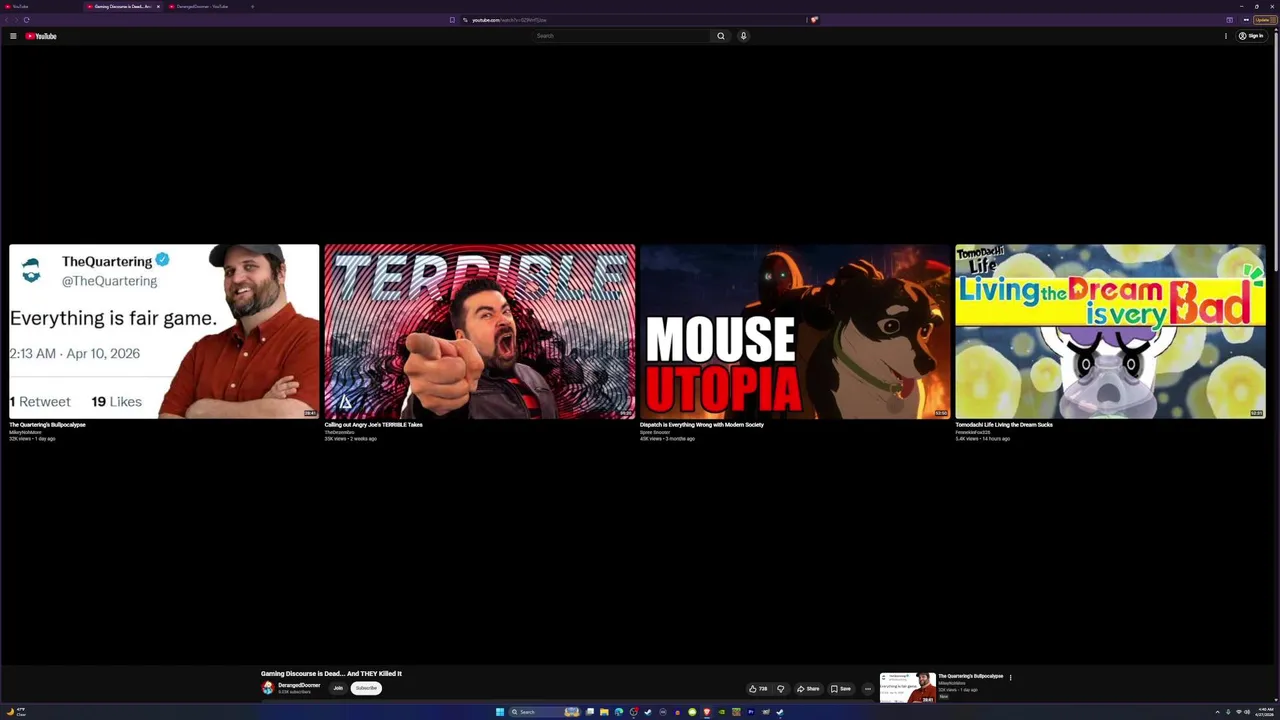The width and height of the screenshot is (1280, 720).
Task: Open DerangedDoomer channel avatar
Action: [267, 688]
